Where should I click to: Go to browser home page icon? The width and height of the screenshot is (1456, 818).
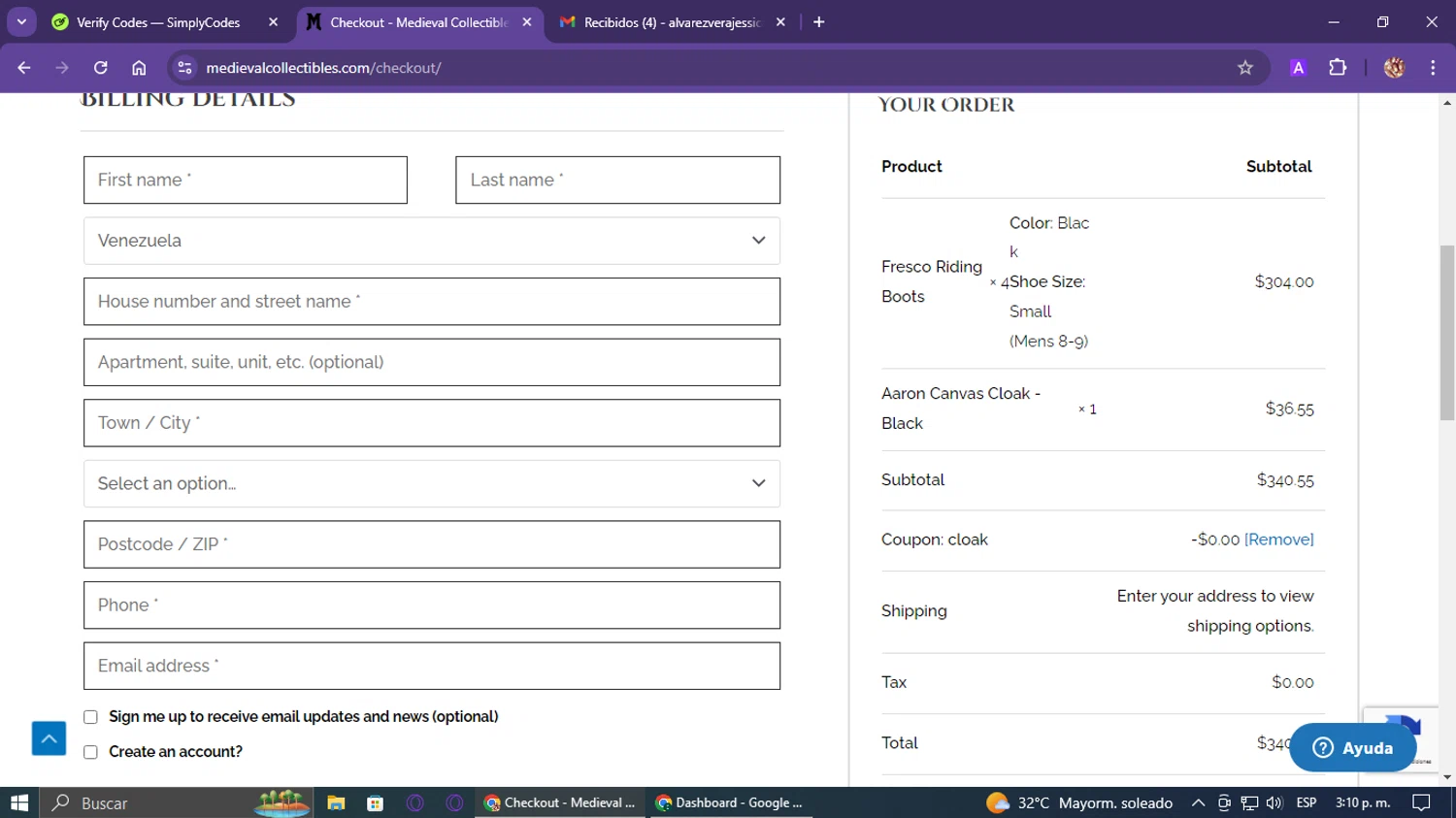pos(139,68)
